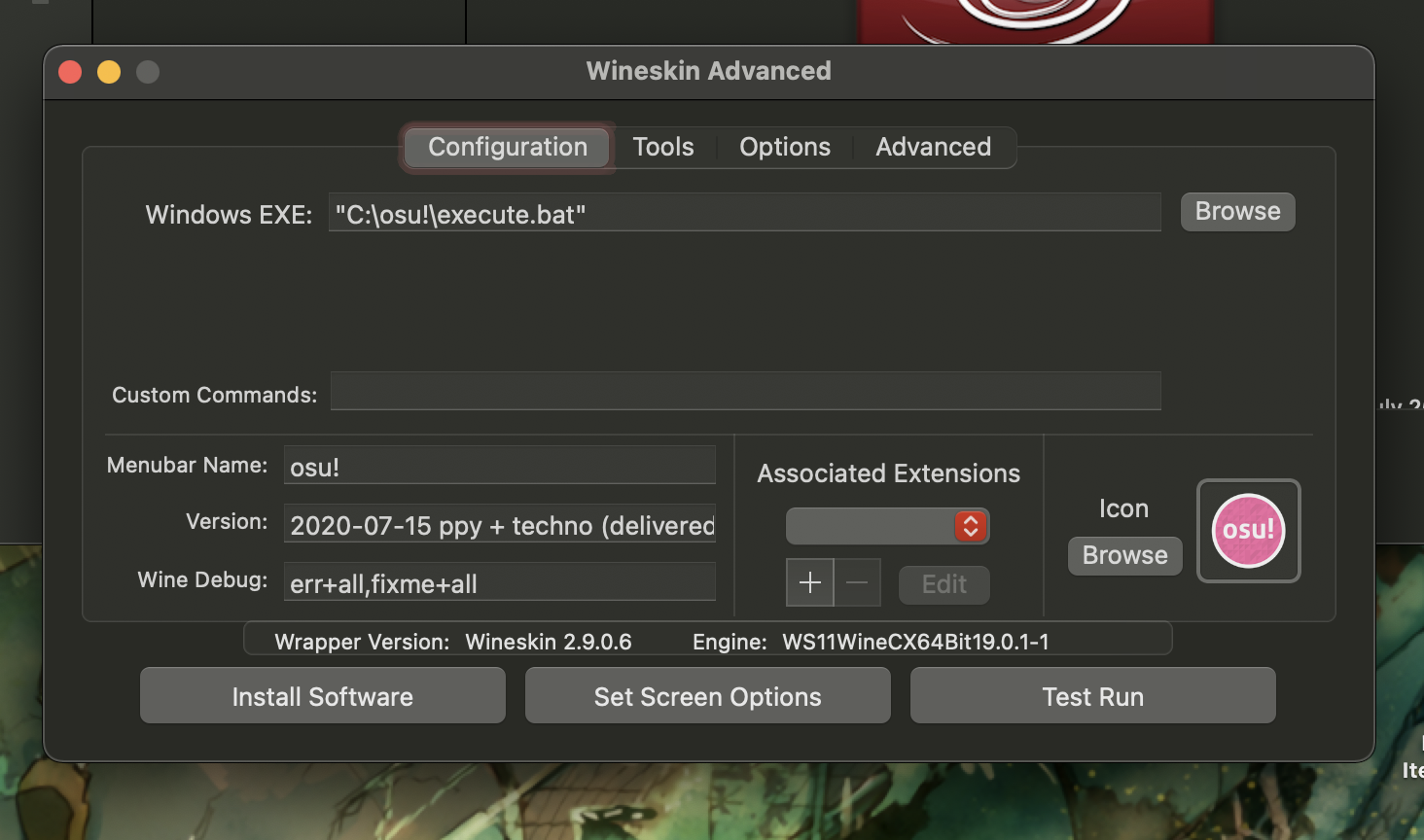Click the Wineskin Advanced window title

709,71
